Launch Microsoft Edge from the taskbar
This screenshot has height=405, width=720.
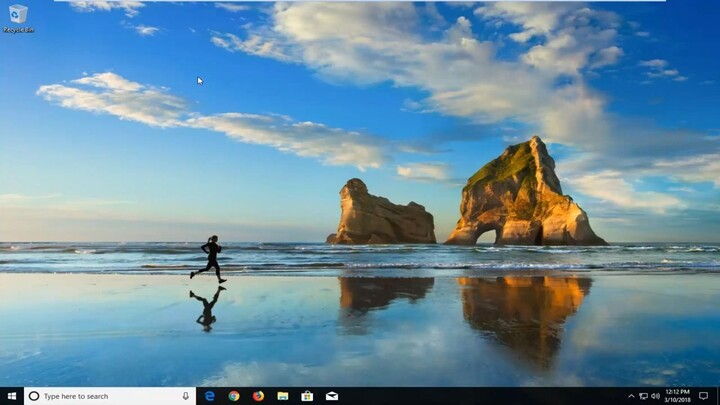[x=210, y=396]
